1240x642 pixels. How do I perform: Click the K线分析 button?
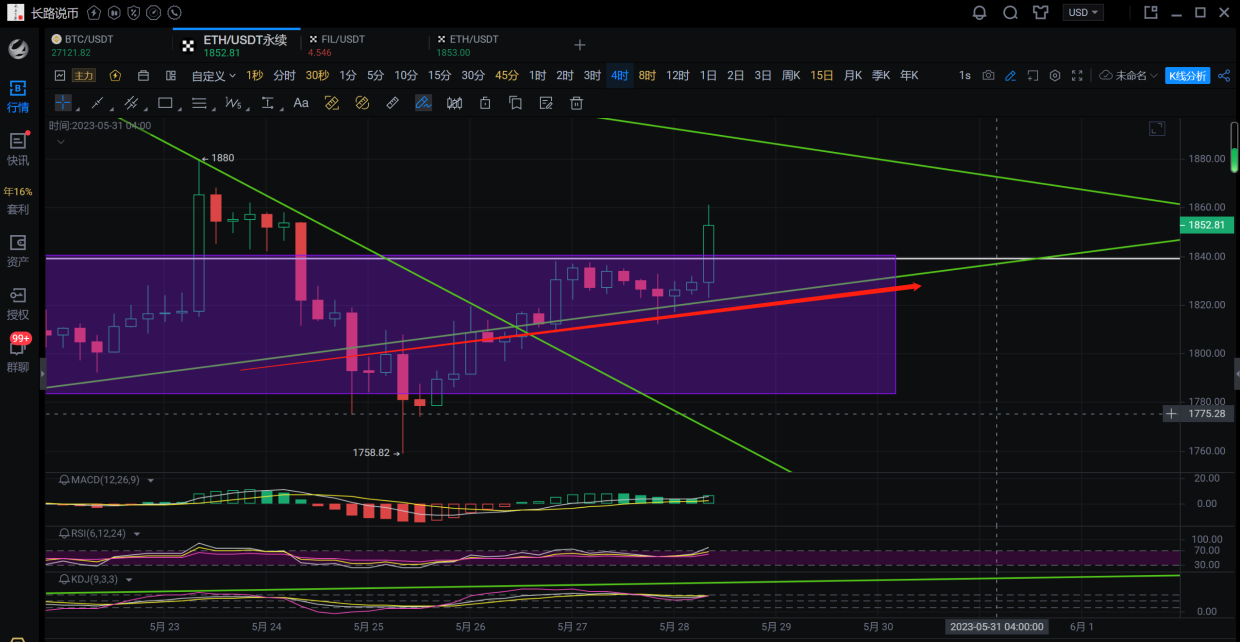(x=1187, y=76)
